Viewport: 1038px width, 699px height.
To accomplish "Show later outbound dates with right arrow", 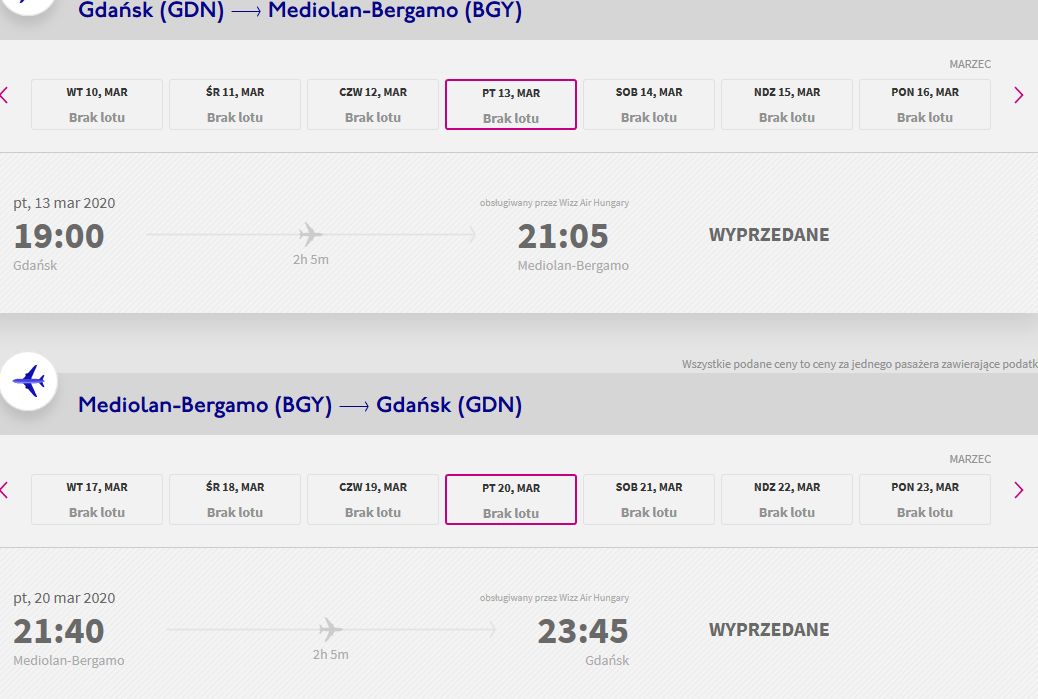I will tap(1018, 96).
